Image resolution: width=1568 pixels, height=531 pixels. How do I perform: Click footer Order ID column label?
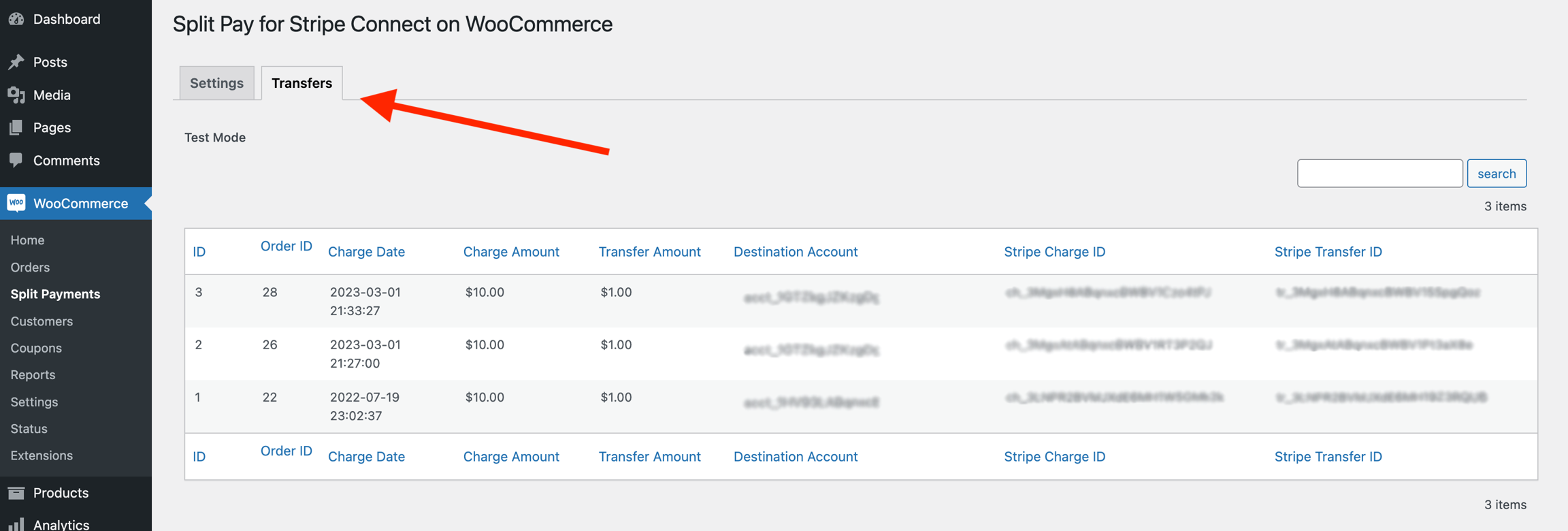pyautogui.click(x=286, y=451)
